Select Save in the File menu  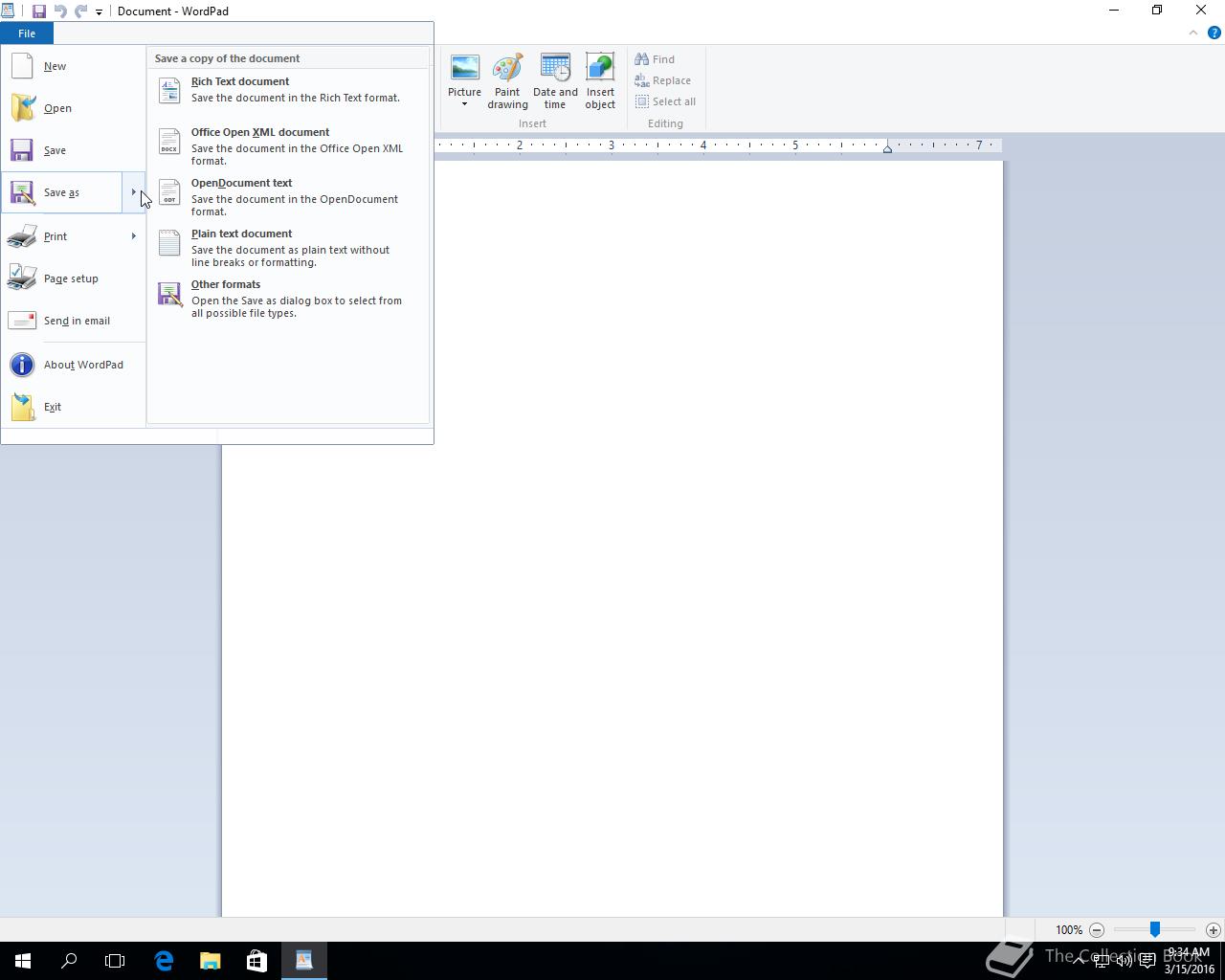point(74,150)
